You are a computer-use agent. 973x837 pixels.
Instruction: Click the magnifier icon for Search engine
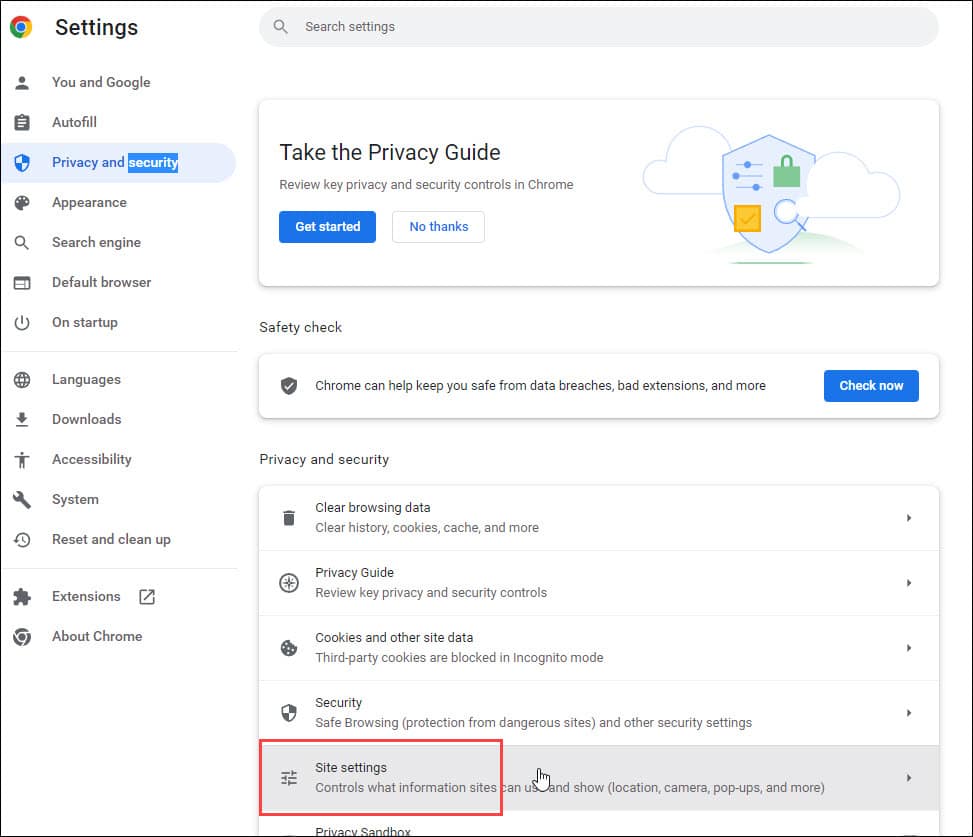pyautogui.click(x=22, y=243)
